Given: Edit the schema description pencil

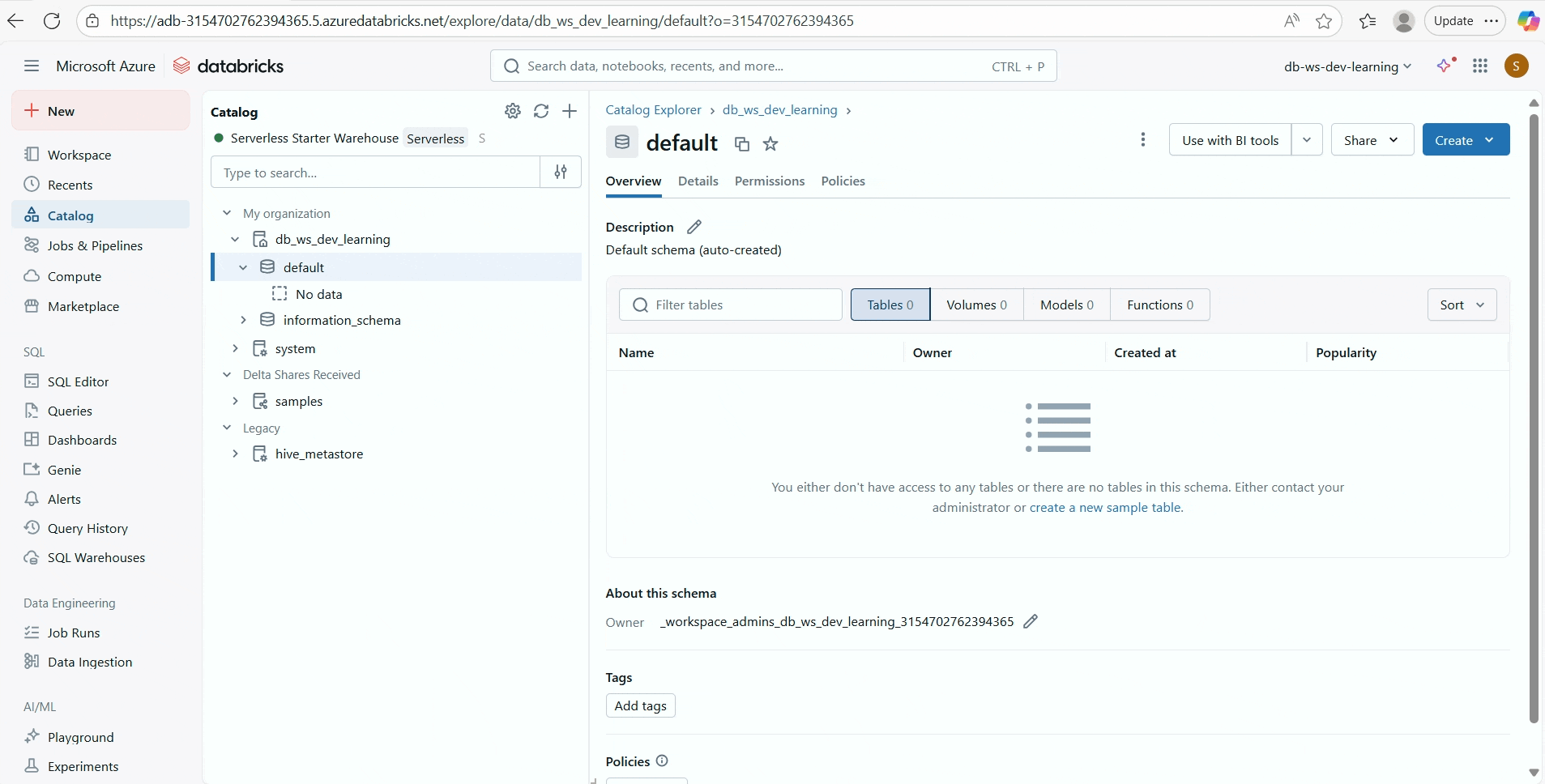Looking at the screenshot, I should (694, 227).
